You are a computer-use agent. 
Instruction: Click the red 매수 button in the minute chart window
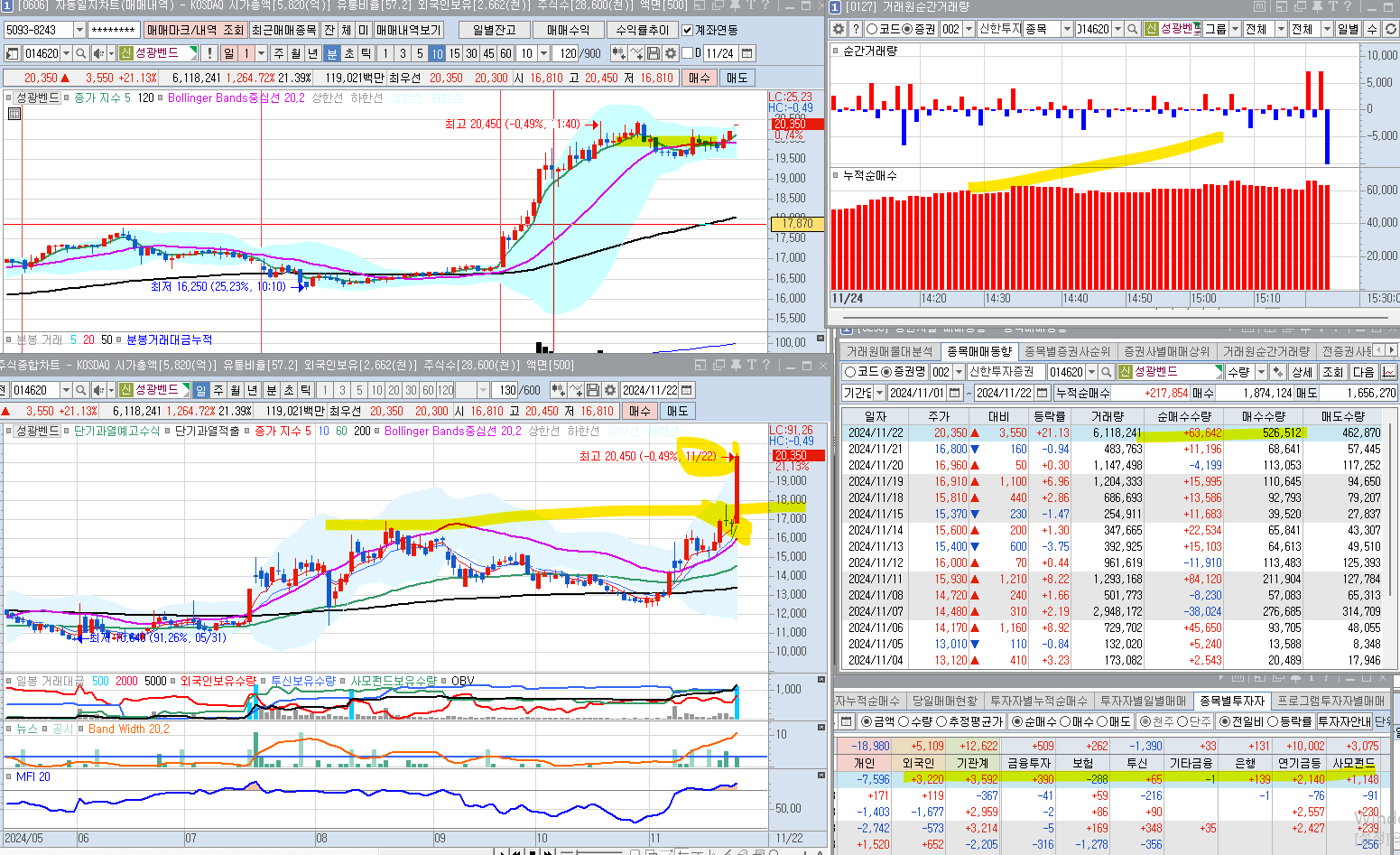click(700, 78)
